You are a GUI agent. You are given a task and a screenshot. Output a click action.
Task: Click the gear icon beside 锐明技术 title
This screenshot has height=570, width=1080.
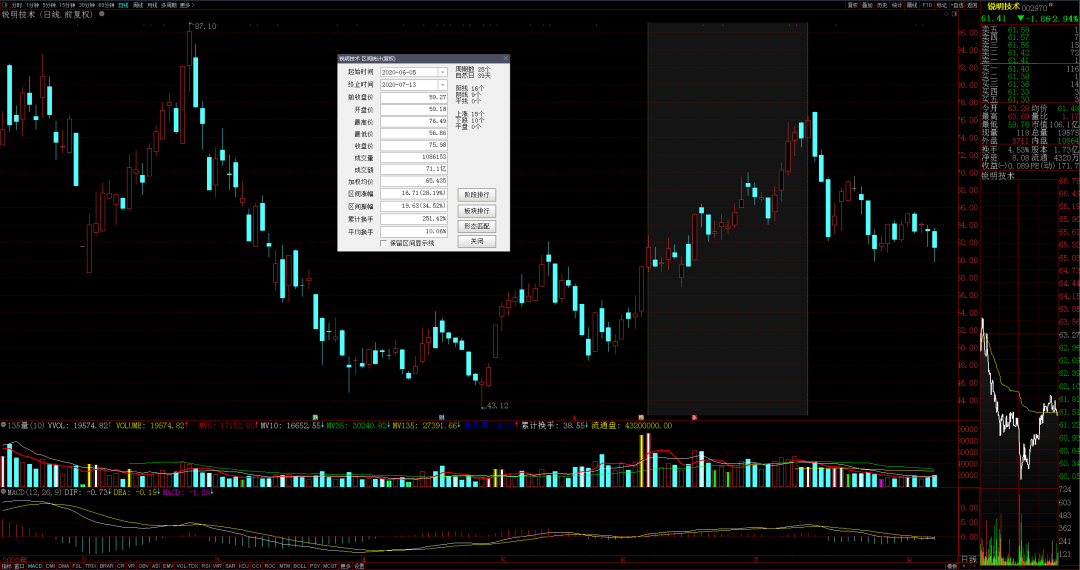coord(101,13)
